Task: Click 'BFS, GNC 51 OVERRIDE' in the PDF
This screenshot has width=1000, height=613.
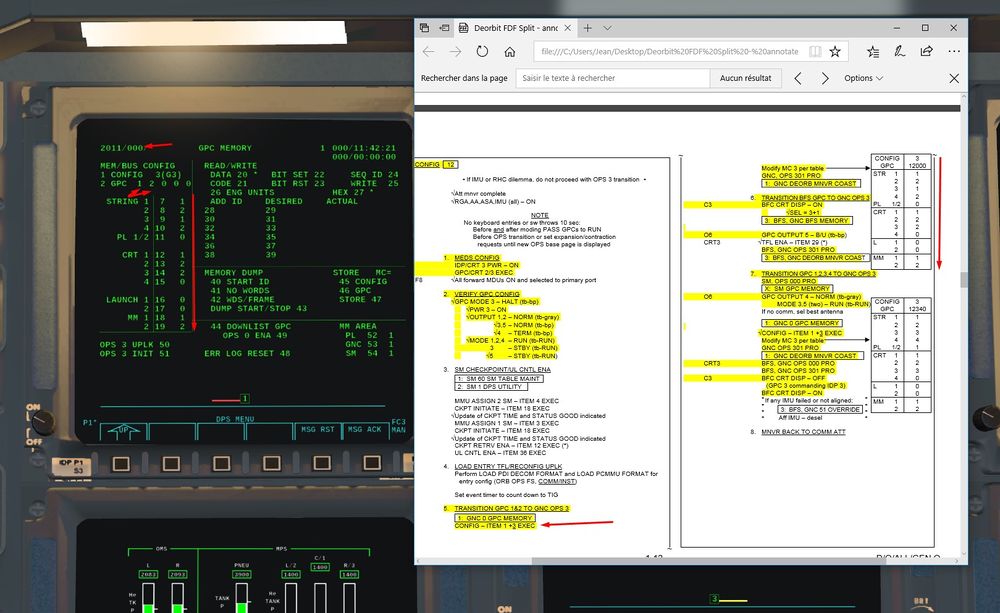Action: coord(820,410)
